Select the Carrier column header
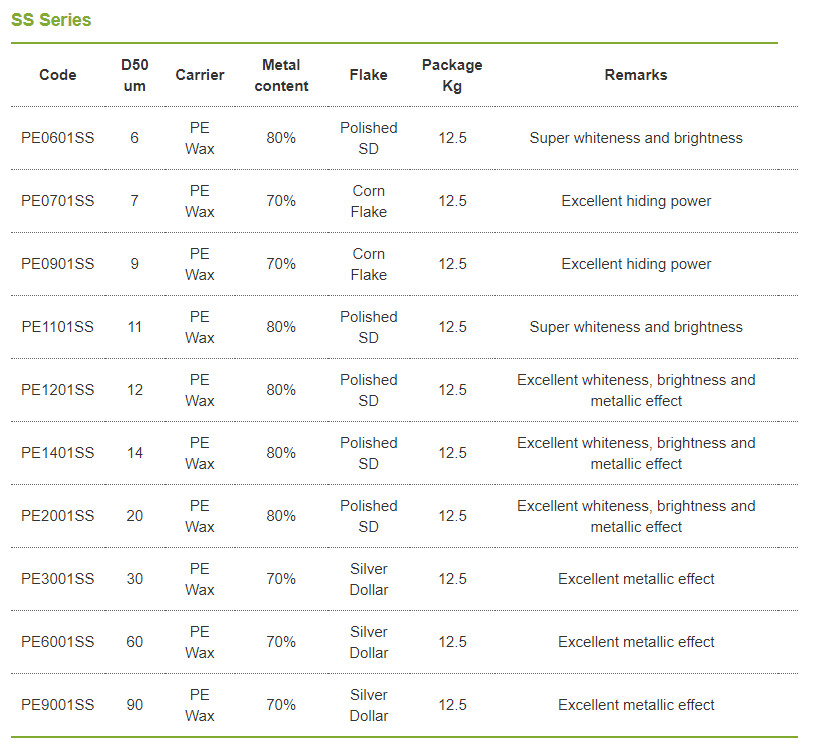Screen dimensions: 814x756 200,75
